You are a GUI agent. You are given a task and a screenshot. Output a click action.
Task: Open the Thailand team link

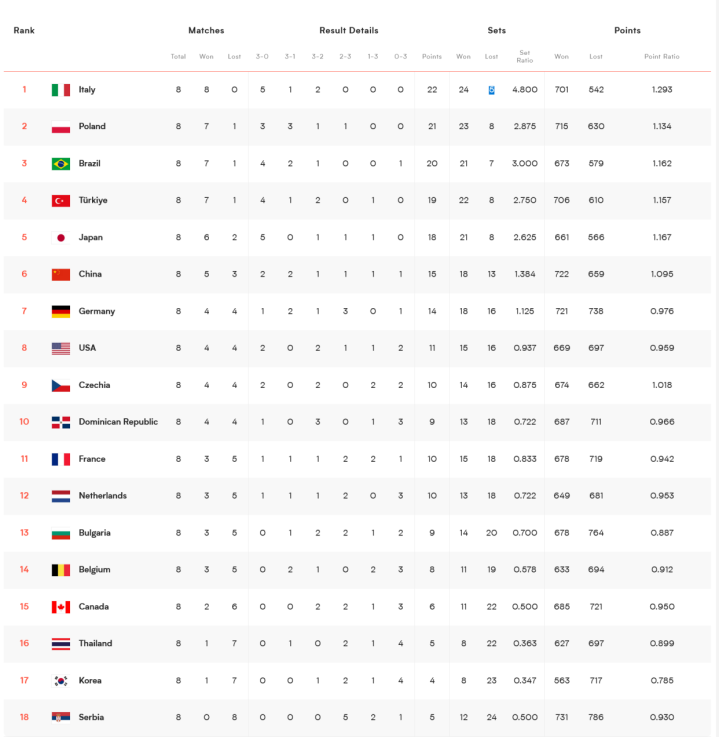[x=95, y=644]
